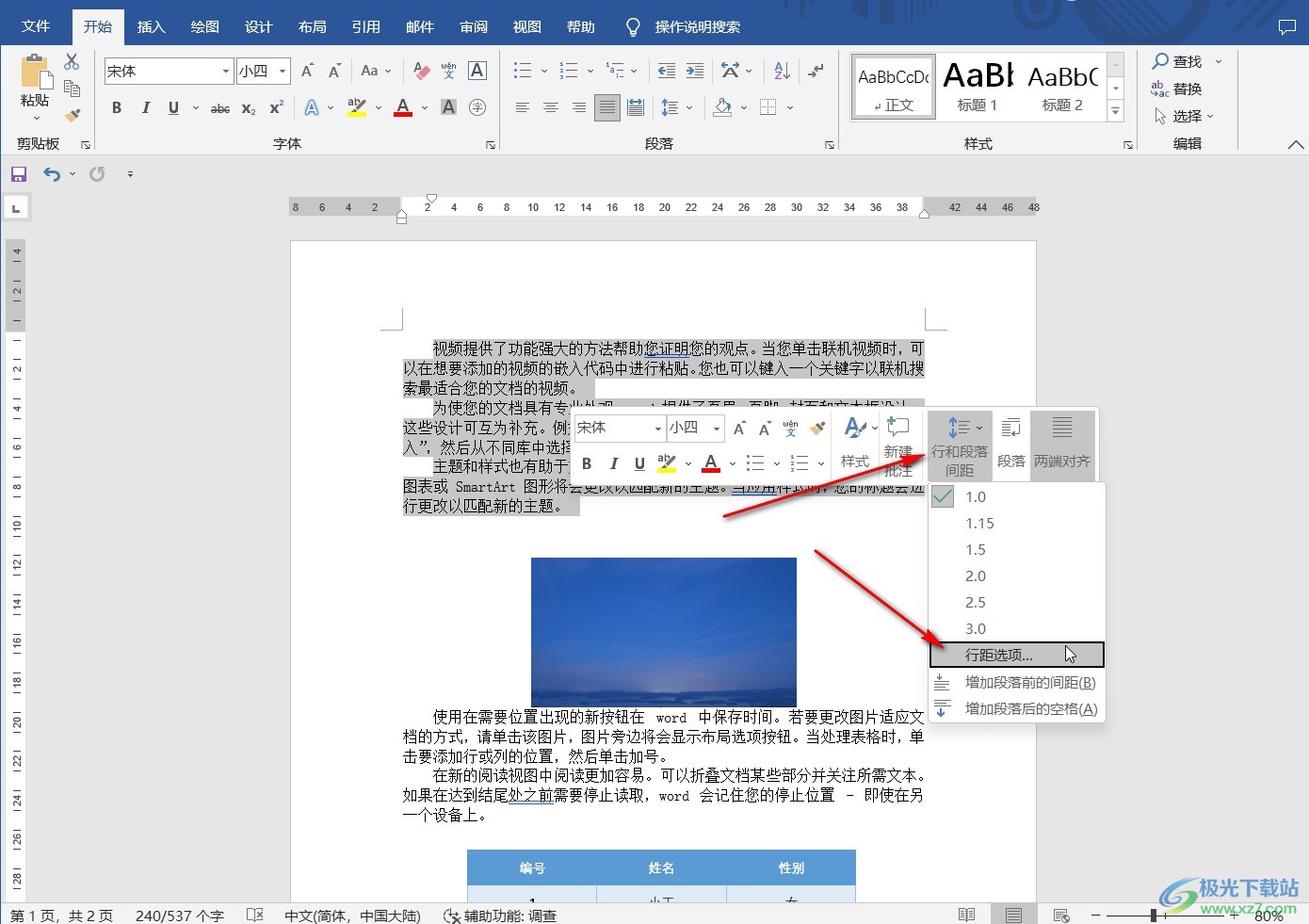Click the Sort icon in the Paragraph group
This screenshot has width=1309, height=924.
tap(781, 71)
